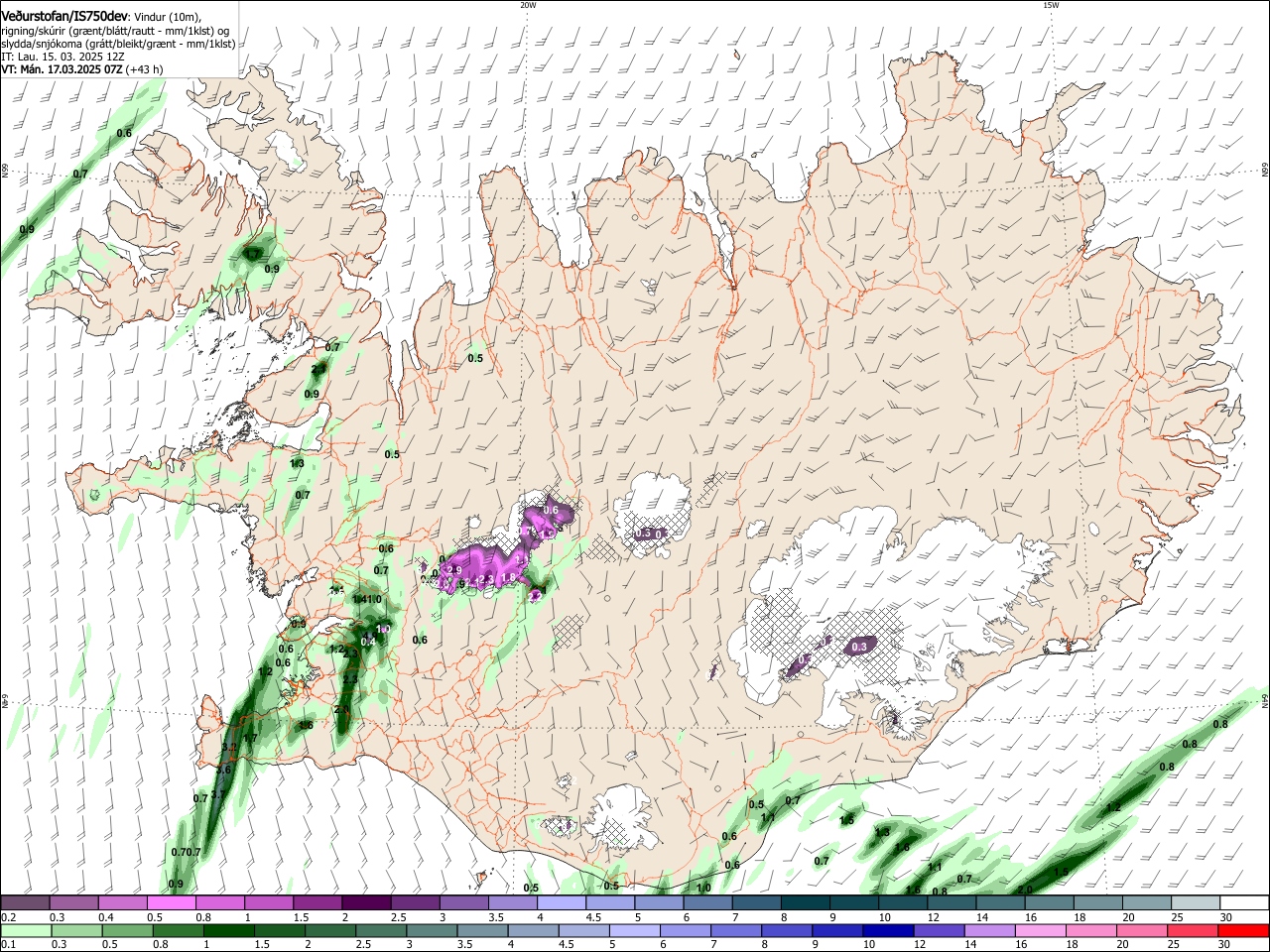Click the 3.6 precipitation value on the map

pyautogui.click(x=223, y=770)
